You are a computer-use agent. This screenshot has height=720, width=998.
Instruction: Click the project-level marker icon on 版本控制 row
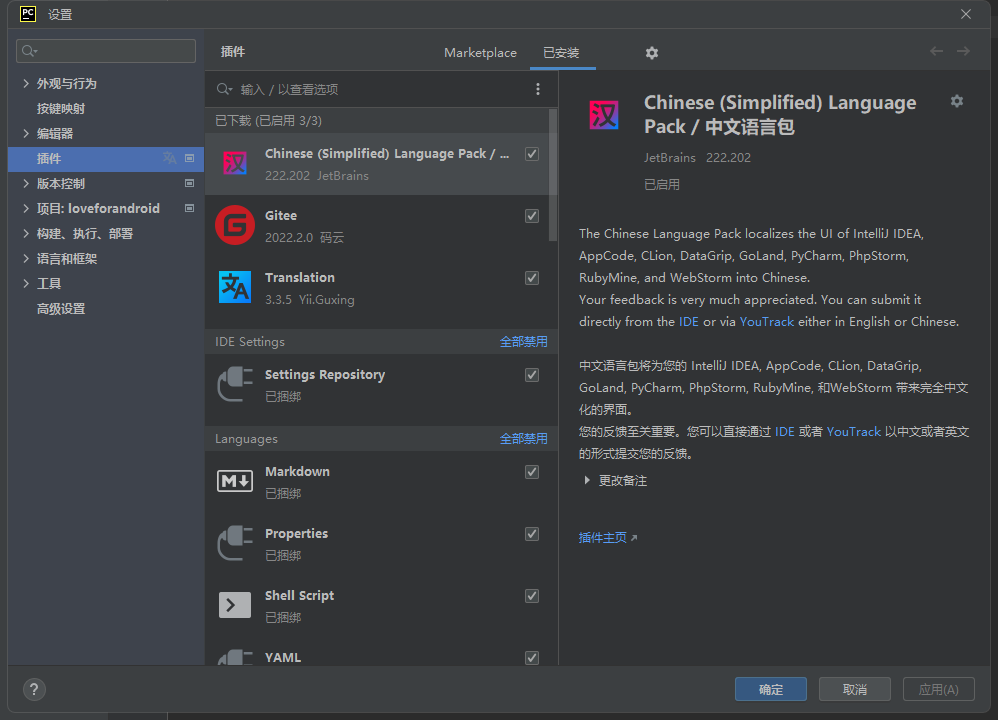(x=189, y=183)
